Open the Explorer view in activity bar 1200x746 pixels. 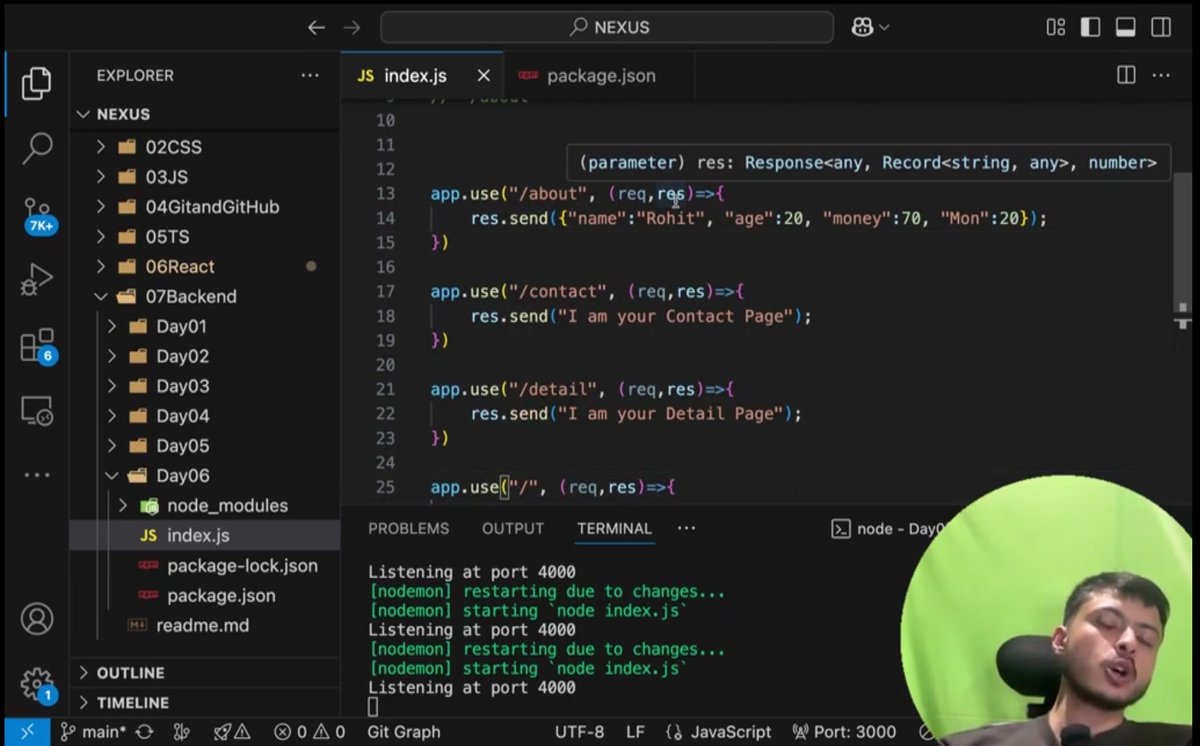pos(37,83)
